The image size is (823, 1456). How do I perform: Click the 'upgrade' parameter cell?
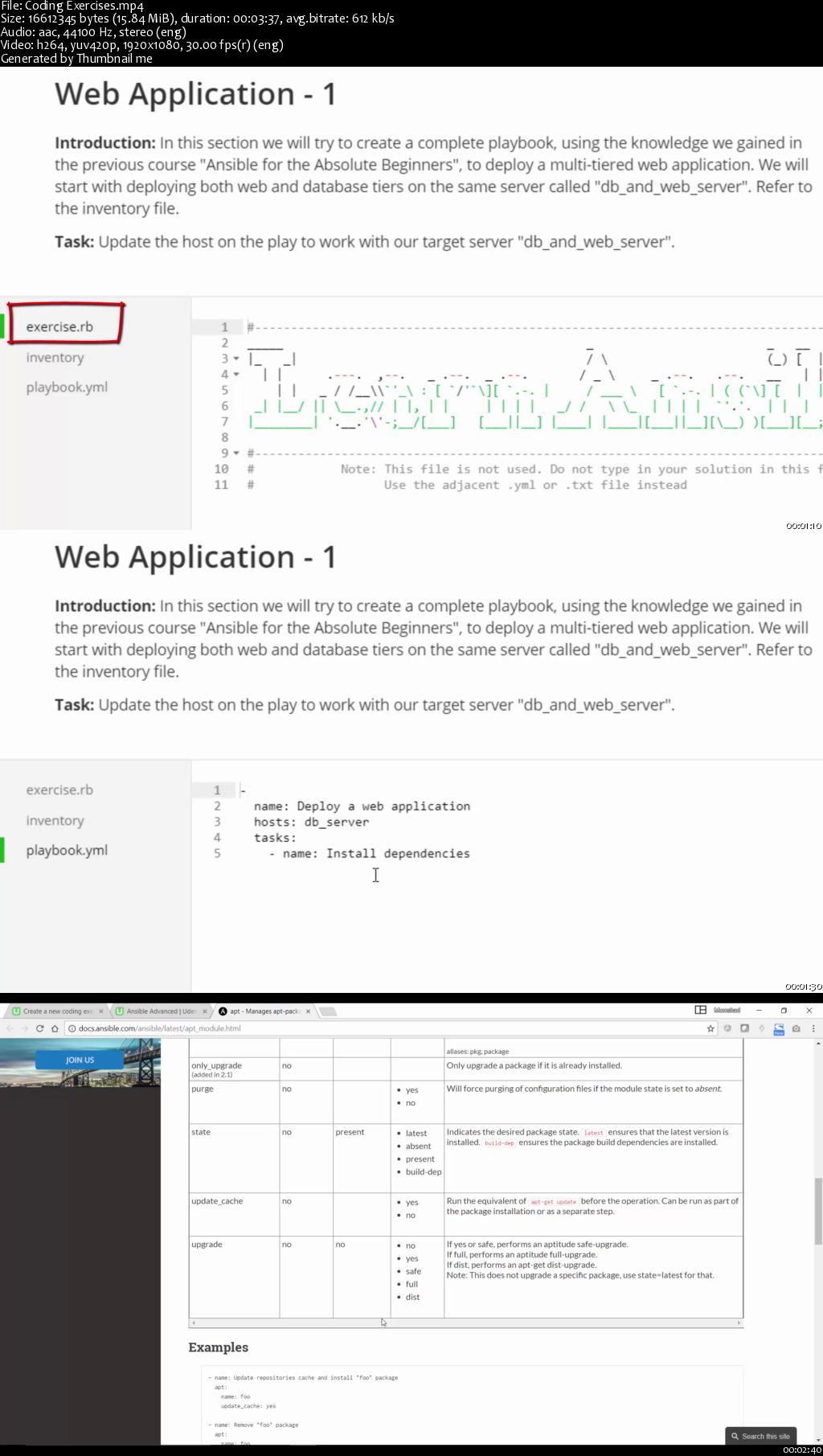[x=234, y=1277]
